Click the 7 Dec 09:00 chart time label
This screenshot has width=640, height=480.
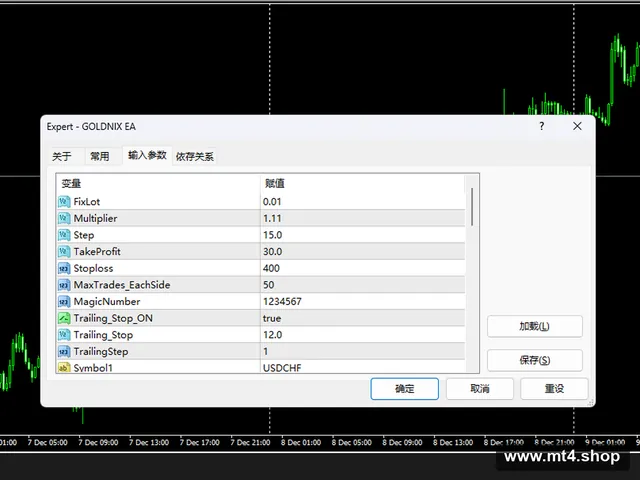(98, 442)
